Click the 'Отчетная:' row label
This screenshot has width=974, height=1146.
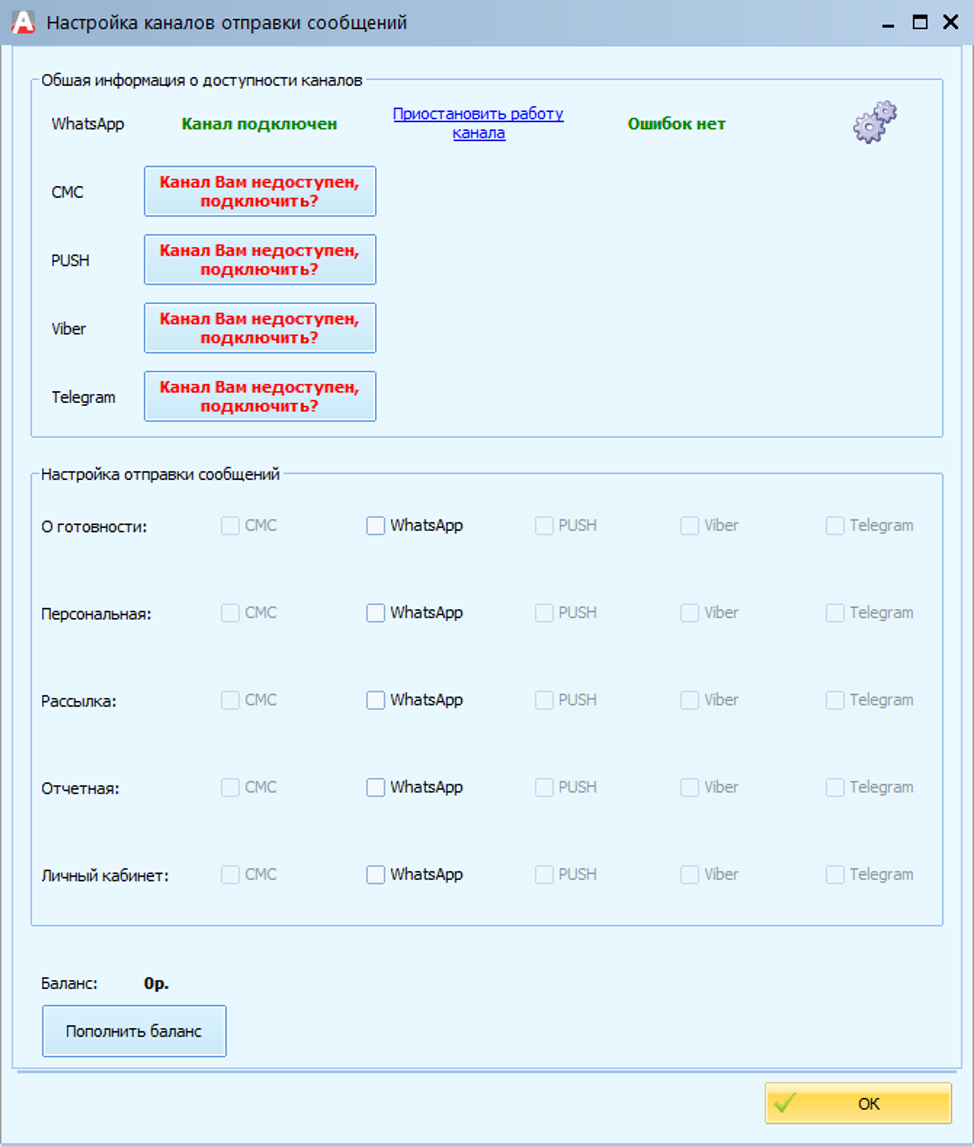80,789
